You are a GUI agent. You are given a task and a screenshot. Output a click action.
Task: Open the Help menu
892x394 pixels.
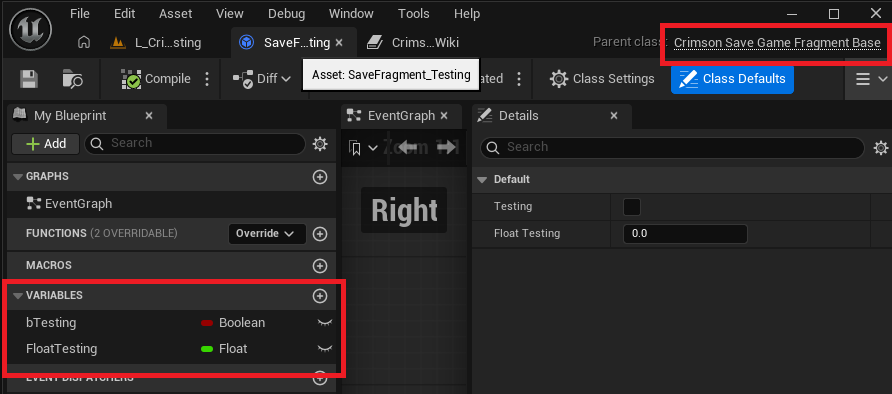[x=467, y=14]
